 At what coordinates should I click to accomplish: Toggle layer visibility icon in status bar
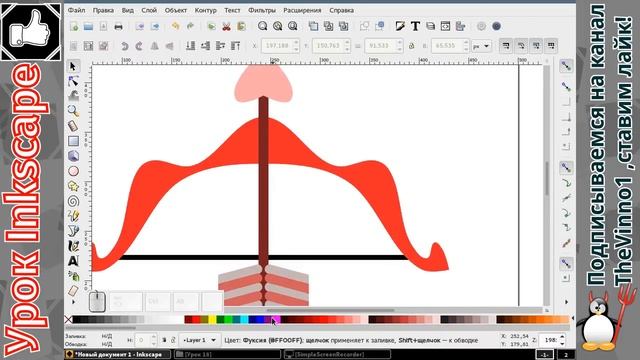coord(164,340)
